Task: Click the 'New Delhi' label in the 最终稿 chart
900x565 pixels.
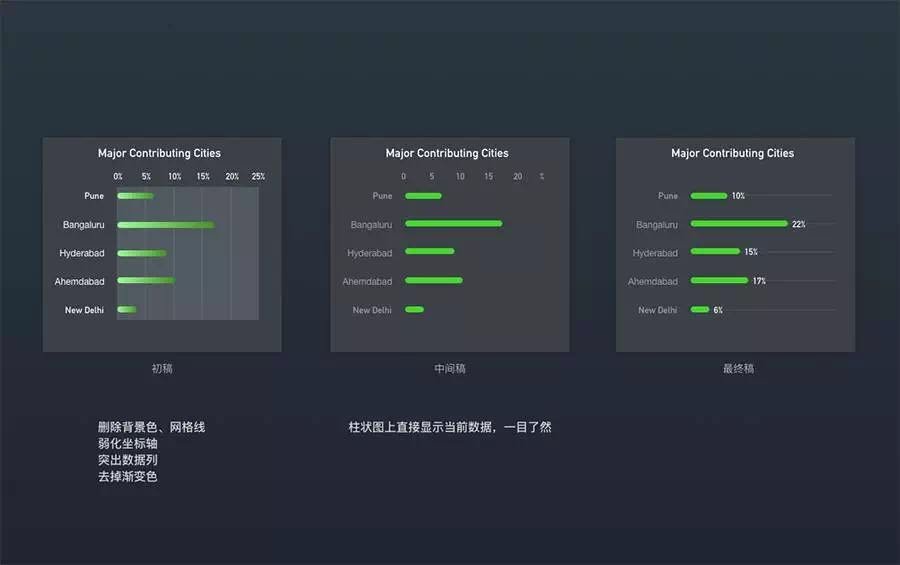Action: tap(657, 310)
